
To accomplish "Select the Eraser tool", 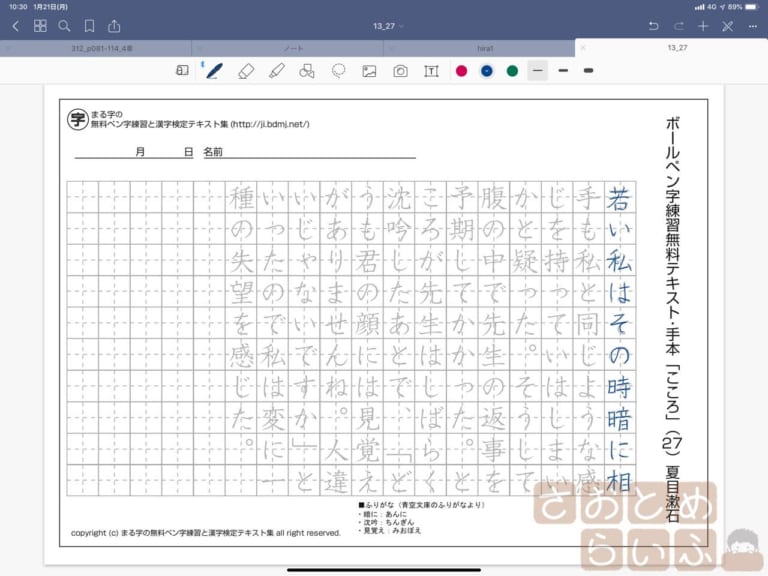I will [x=246, y=71].
